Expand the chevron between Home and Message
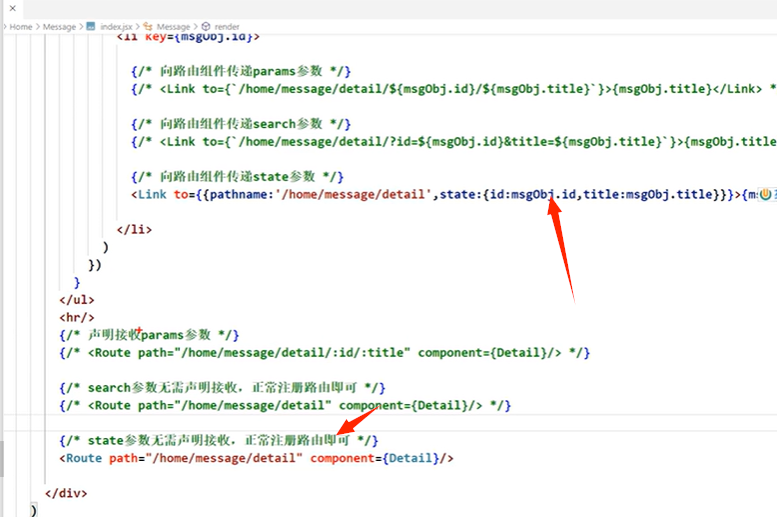Screen dimensions: 777x517 tap(38, 27)
